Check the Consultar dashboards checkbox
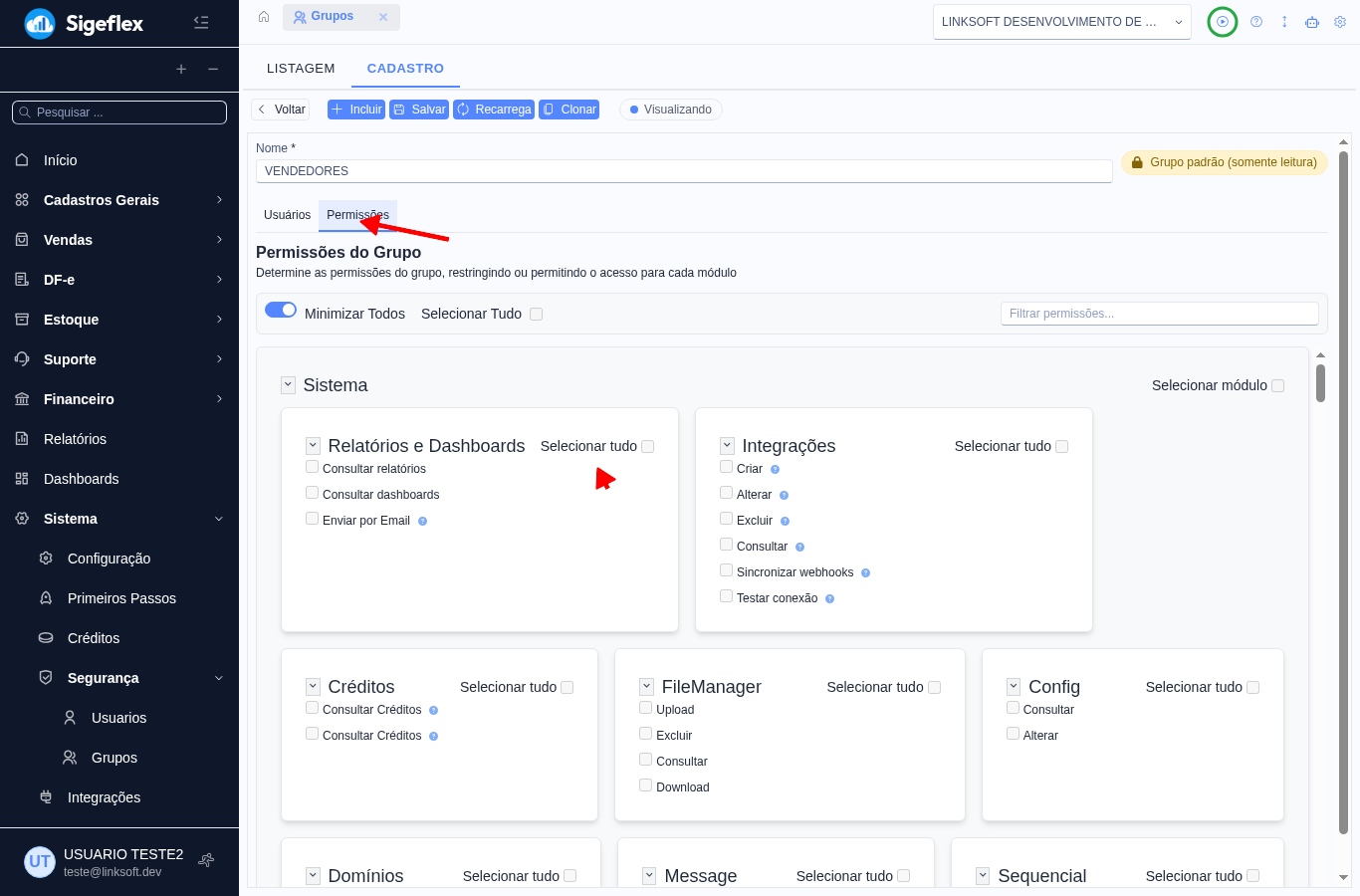The height and width of the screenshot is (896, 1360). pyautogui.click(x=313, y=493)
